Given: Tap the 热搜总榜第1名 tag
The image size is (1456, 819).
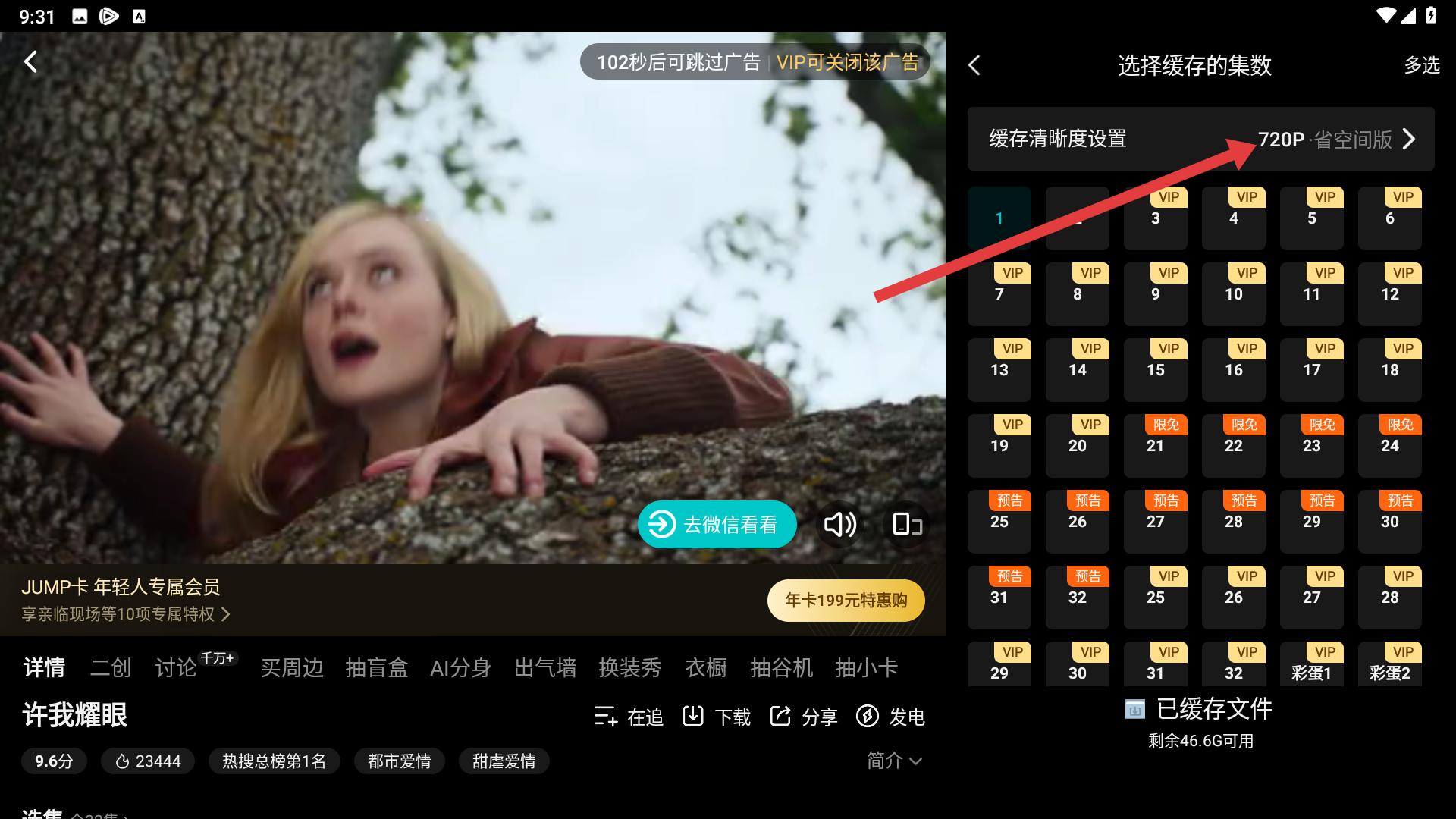Looking at the screenshot, I should [x=274, y=761].
